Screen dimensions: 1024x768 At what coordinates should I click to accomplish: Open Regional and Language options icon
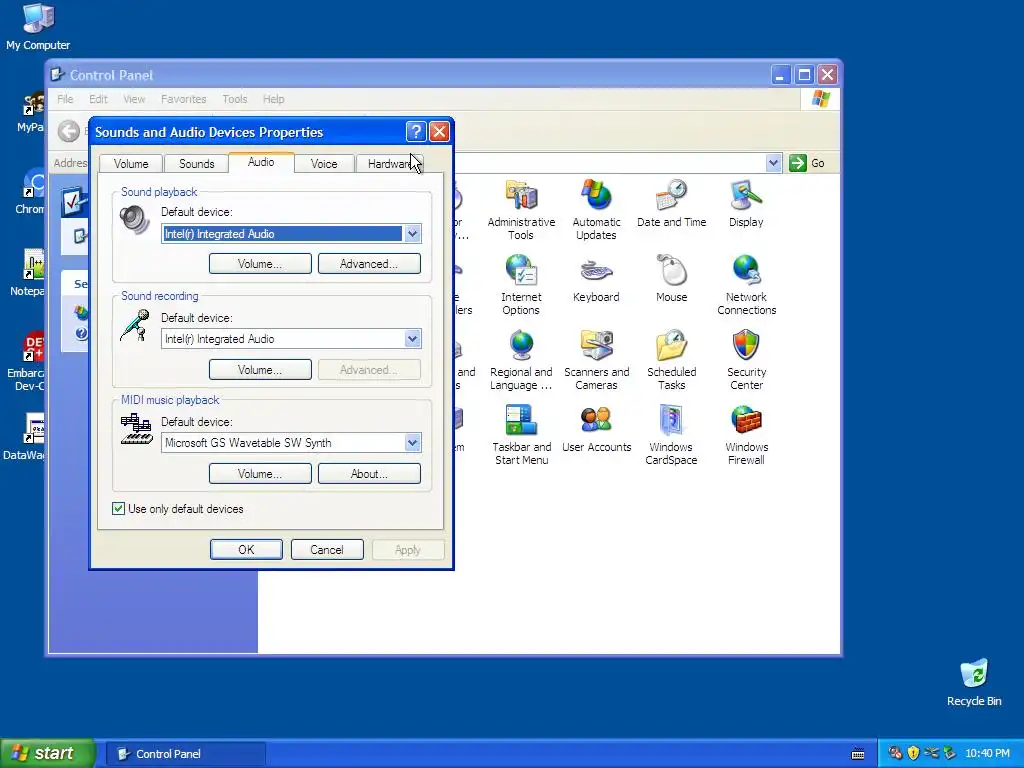point(521,360)
